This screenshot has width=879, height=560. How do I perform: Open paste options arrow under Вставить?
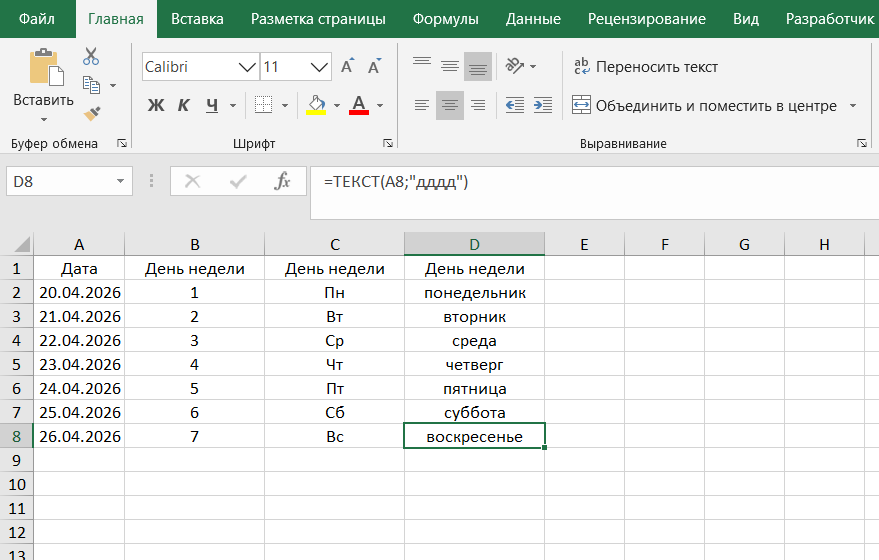pos(44,119)
